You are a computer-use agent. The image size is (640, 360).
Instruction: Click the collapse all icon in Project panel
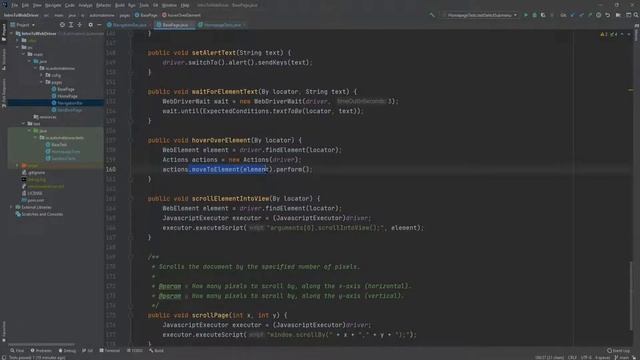point(80,25)
